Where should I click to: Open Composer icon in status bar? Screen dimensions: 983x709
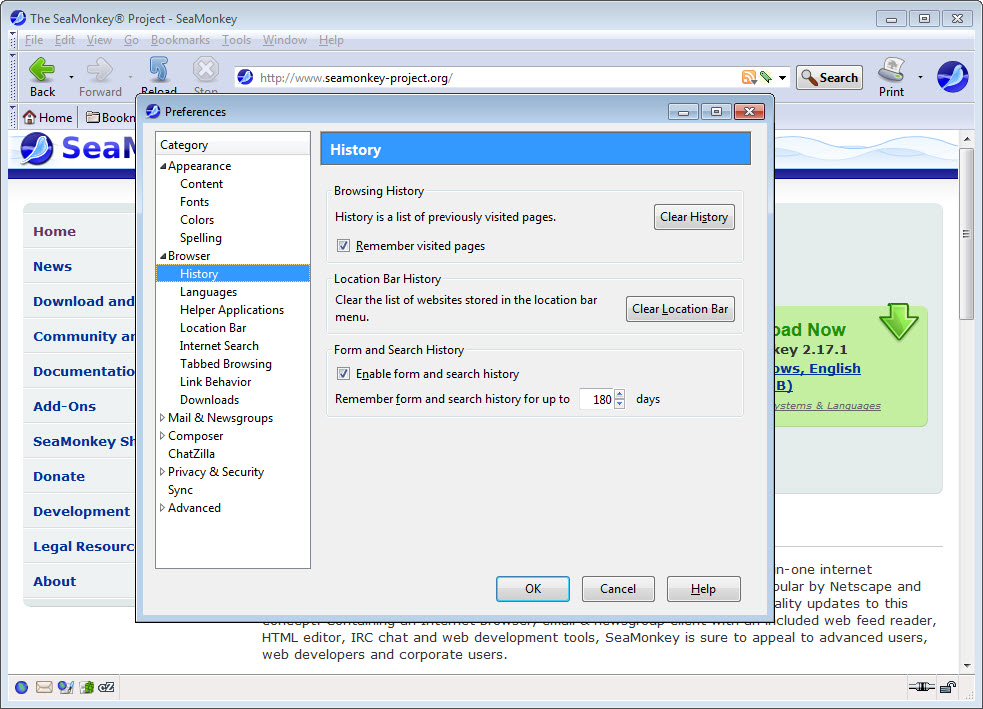click(x=65, y=687)
